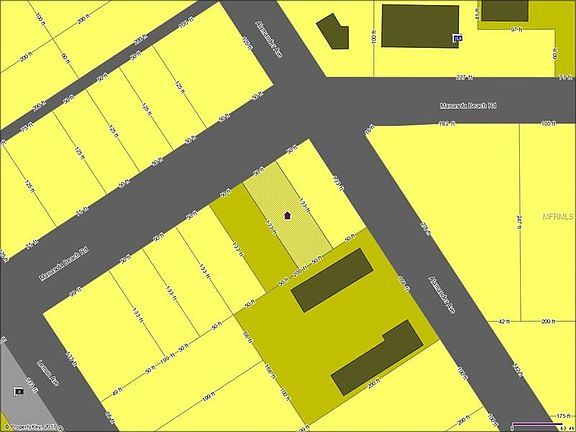Select the rectangular building above the L-shaped building
Viewport: 576px width, 432px height.
332,280
